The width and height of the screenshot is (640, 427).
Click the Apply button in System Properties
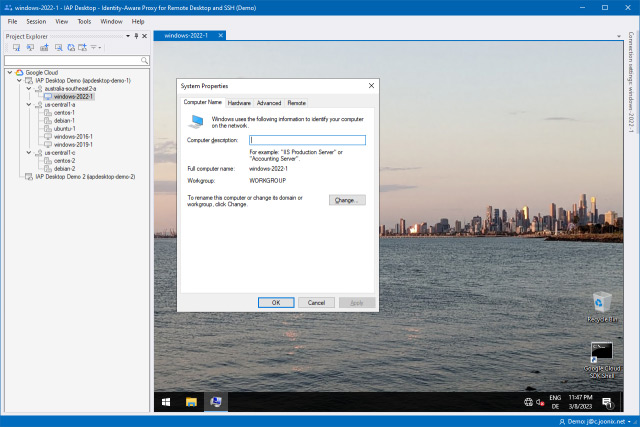(x=357, y=302)
